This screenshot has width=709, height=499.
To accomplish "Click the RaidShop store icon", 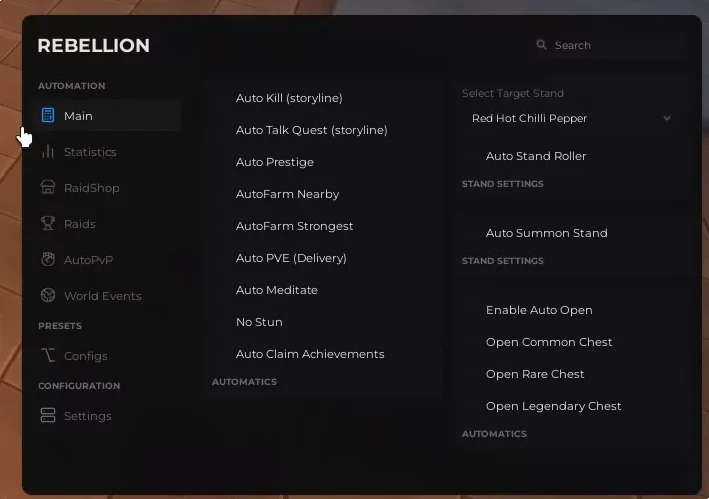I will click(x=48, y=188).
